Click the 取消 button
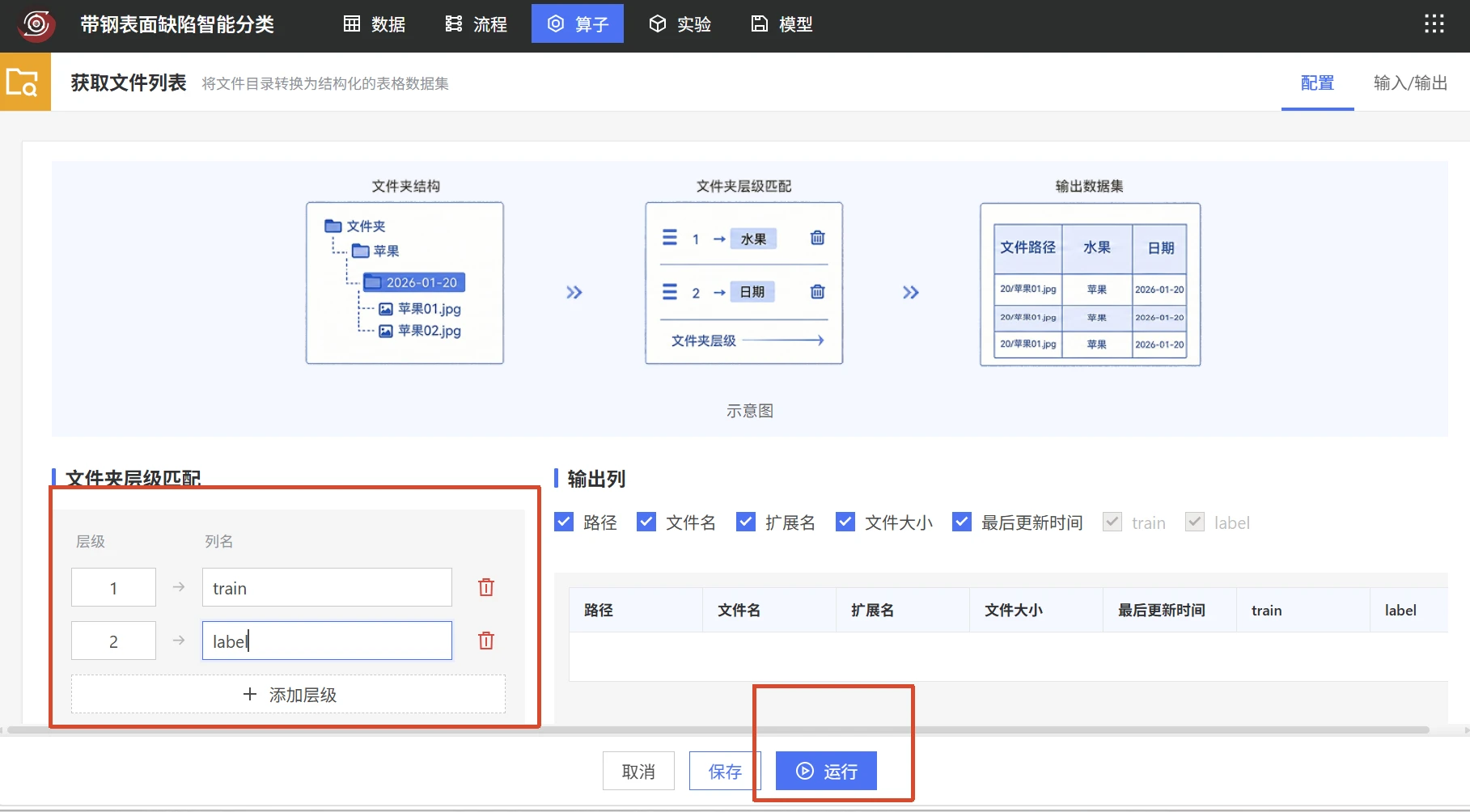1470x812 pixels. 638,771
